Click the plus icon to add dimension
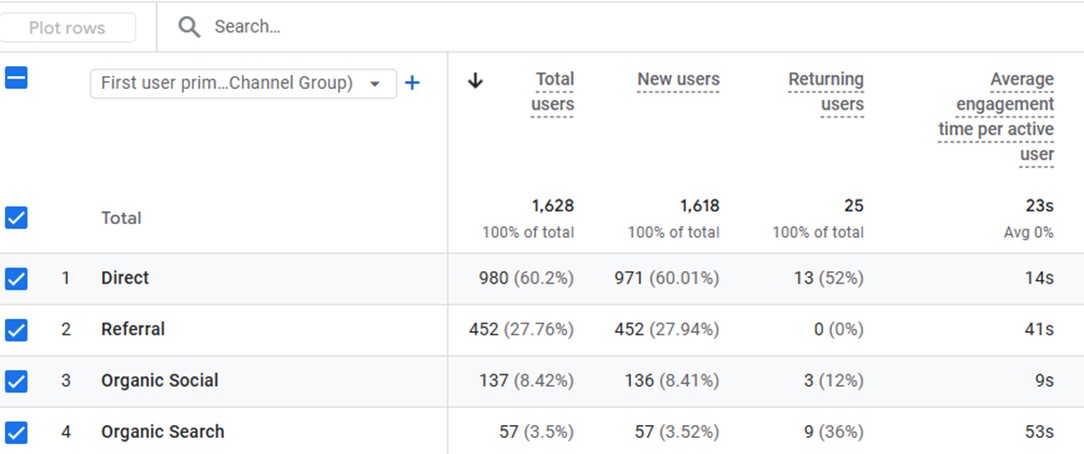The height and width of the screenshot is (454, 1084). pyautogui.click(x=412, y=83)
